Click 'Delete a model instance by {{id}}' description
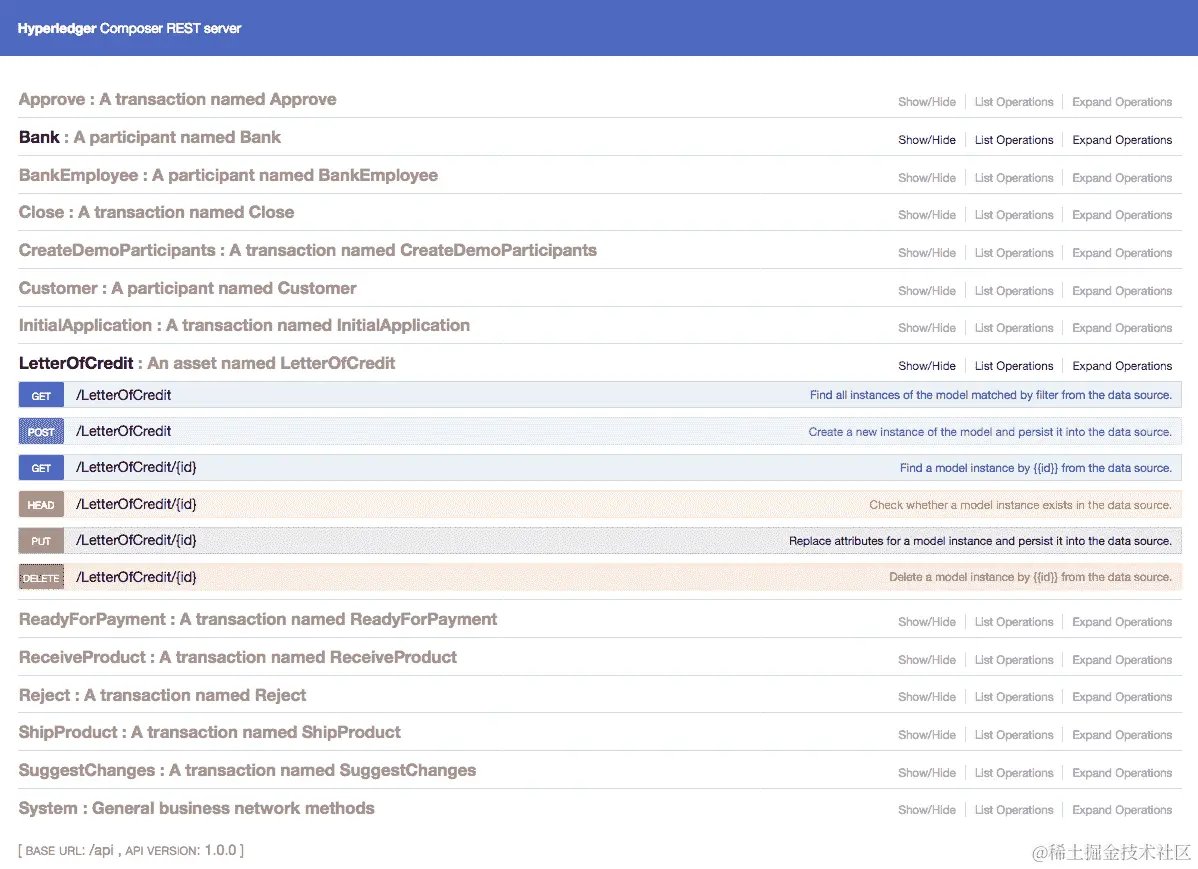 (1030, 577)
